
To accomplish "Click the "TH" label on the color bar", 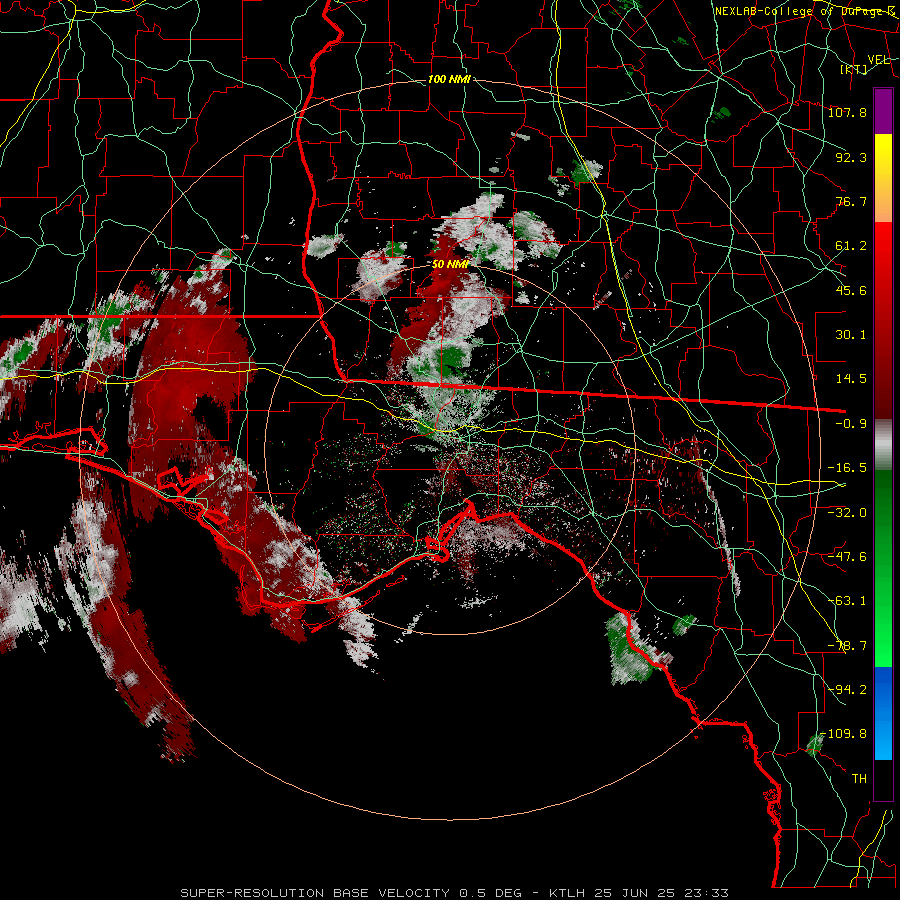I will (859, 779).
